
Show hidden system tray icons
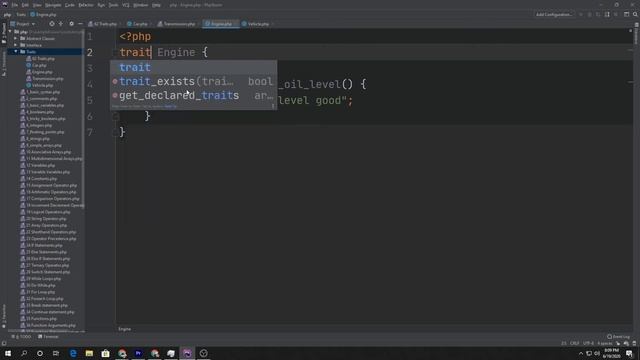pyautogui.click(x=581, y=353)
